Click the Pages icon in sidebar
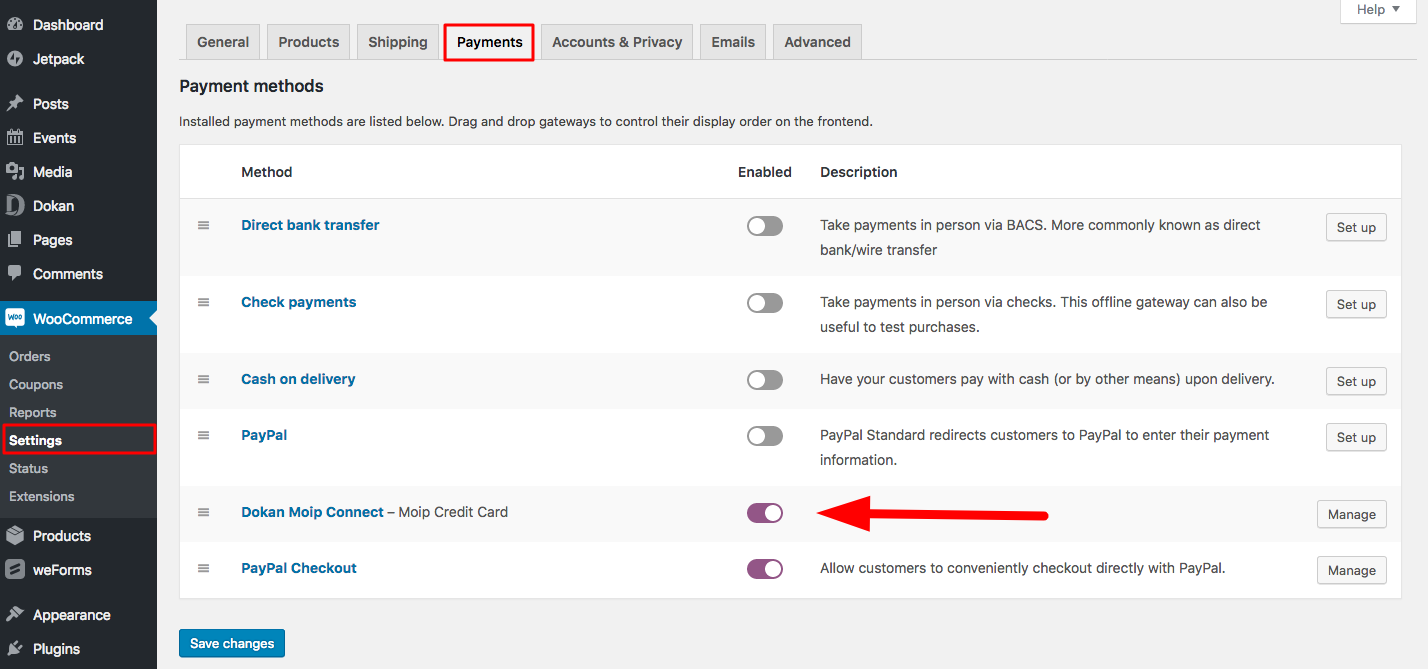Screen dimensions: 1428x669 (15, 240)
